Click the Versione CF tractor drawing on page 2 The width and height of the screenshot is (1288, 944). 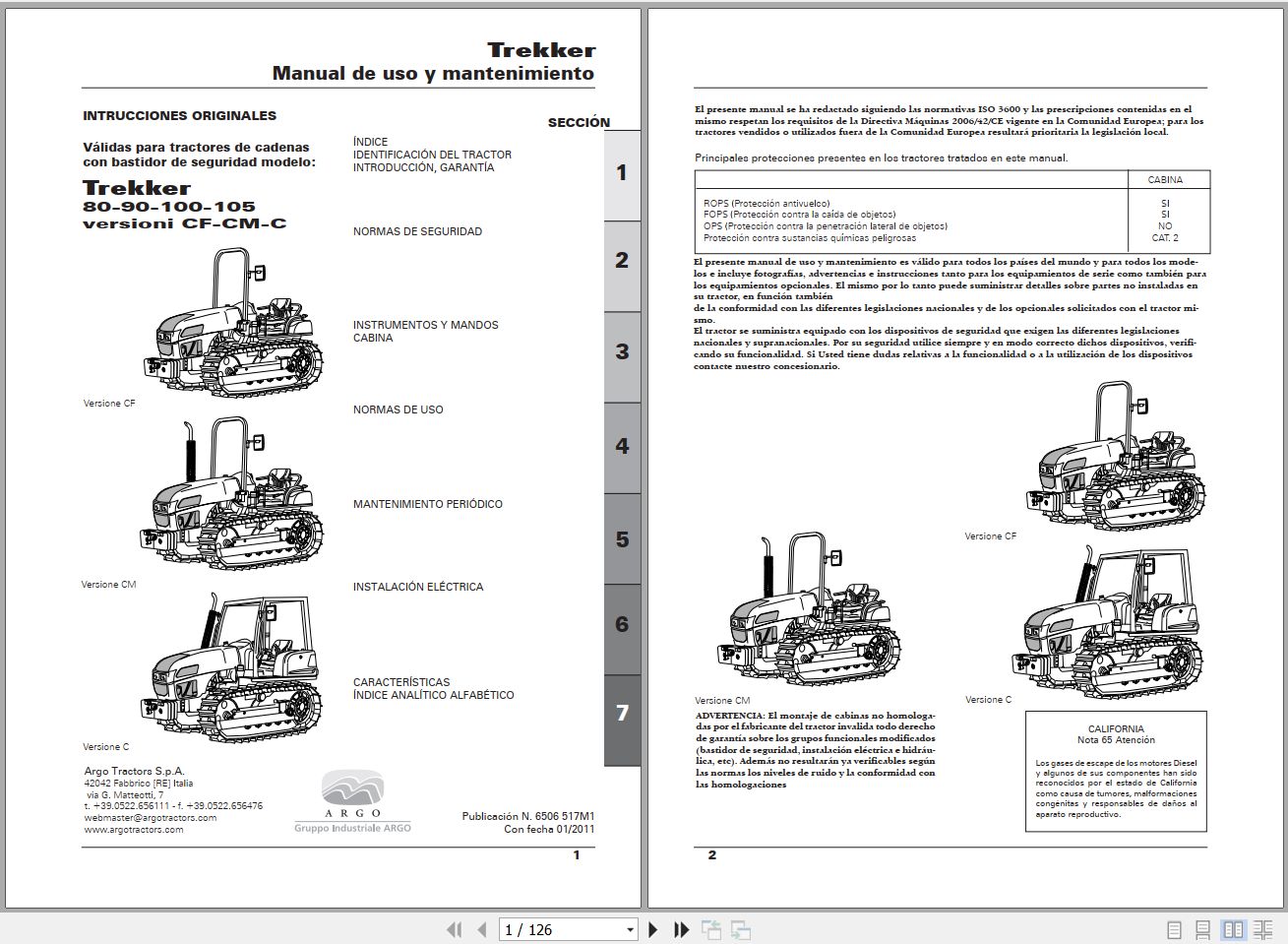click(1116, 456)
